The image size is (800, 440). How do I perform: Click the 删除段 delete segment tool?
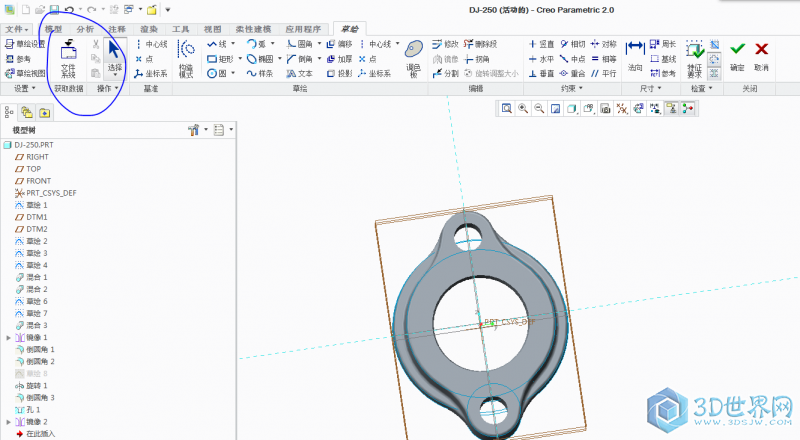coord(481,44)
